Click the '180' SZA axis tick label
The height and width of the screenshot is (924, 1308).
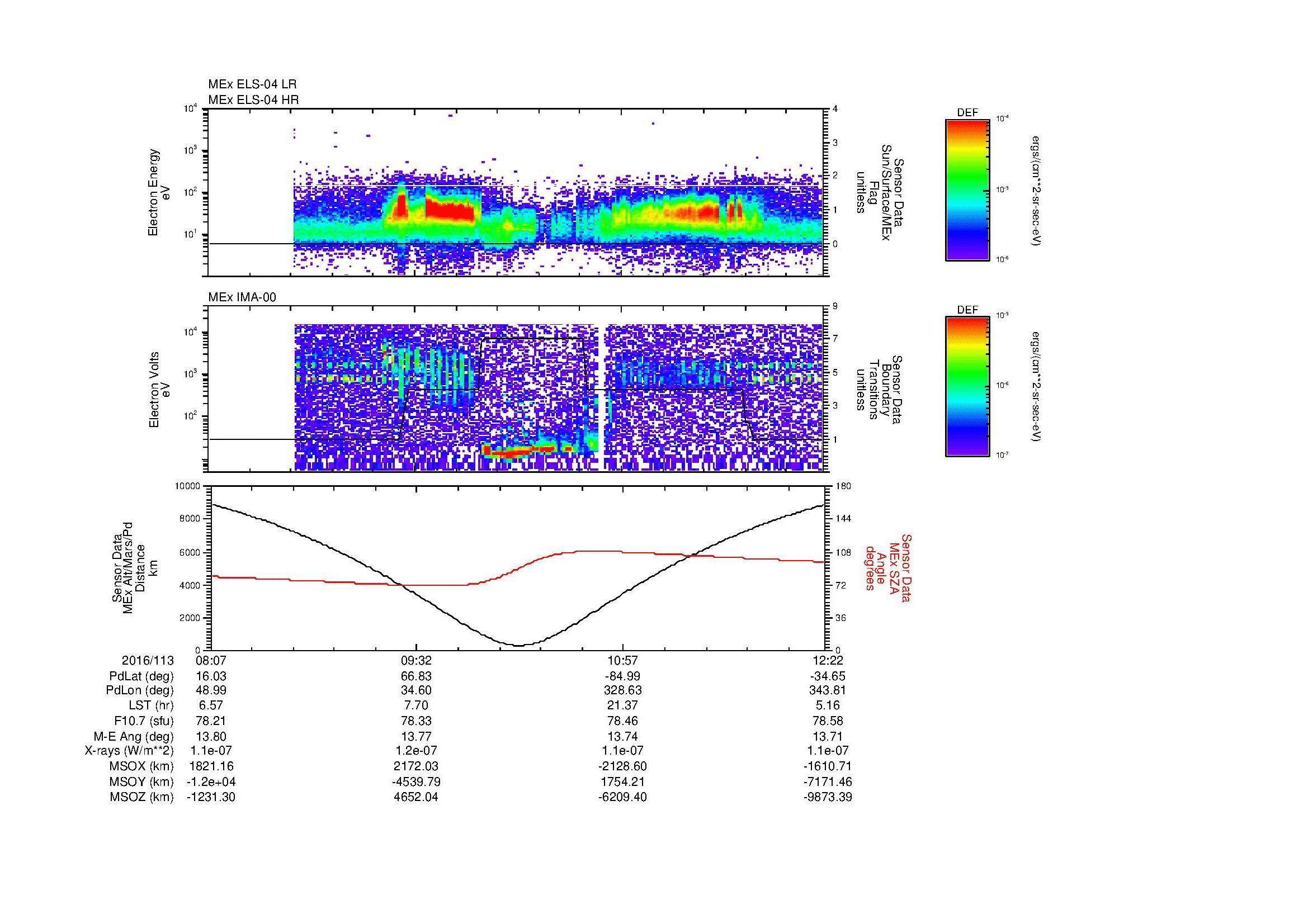[x=844, y=486]
